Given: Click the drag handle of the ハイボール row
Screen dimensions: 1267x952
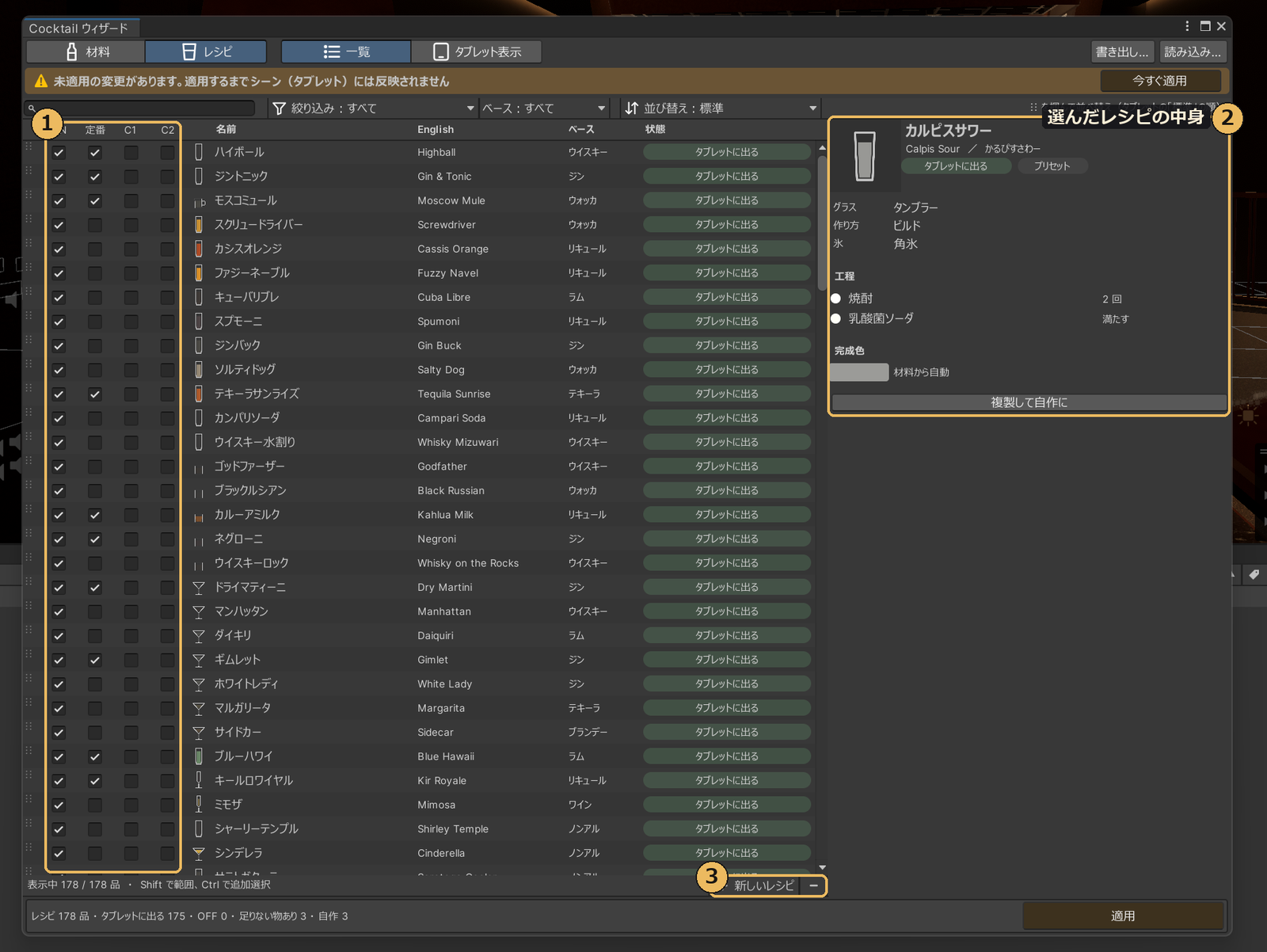Looking at the screenshot, I should (29, 148).
